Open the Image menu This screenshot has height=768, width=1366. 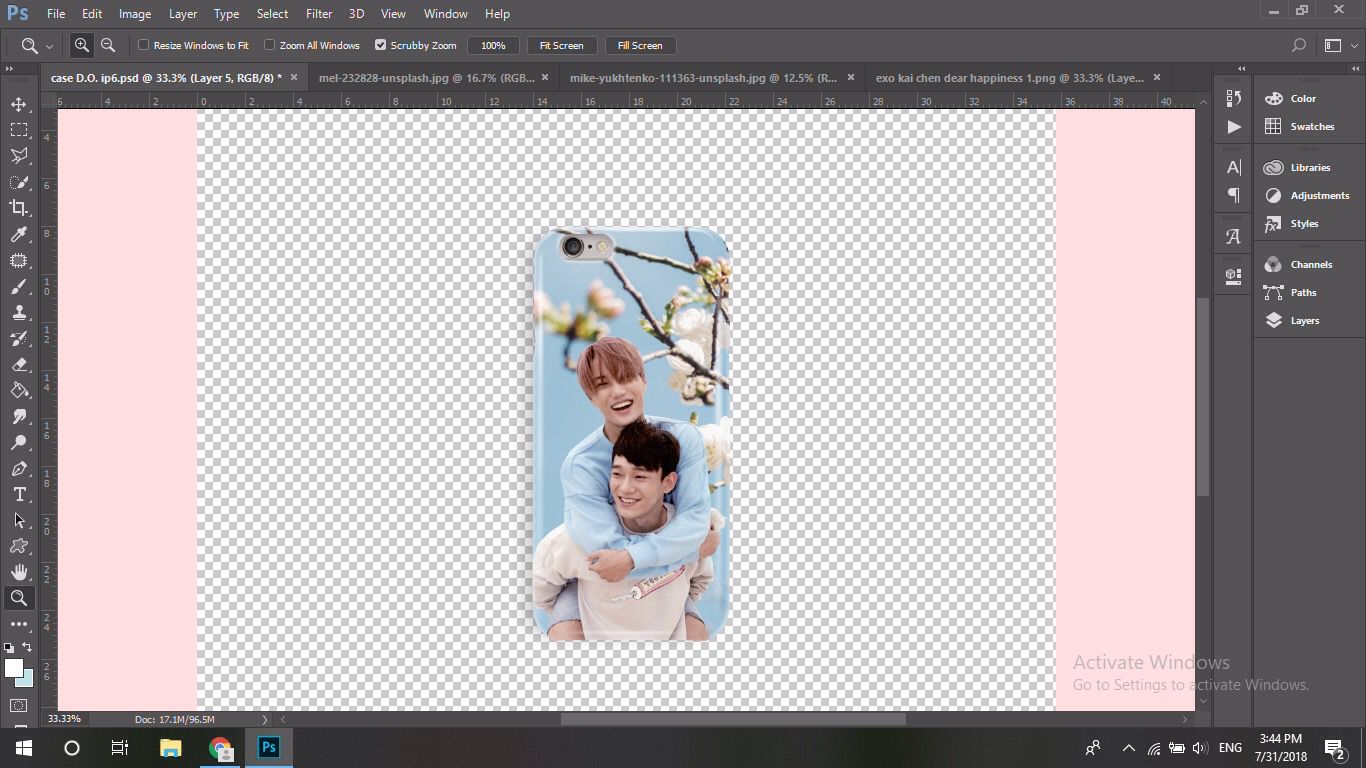pyautogui.click(x=135, y=14)
